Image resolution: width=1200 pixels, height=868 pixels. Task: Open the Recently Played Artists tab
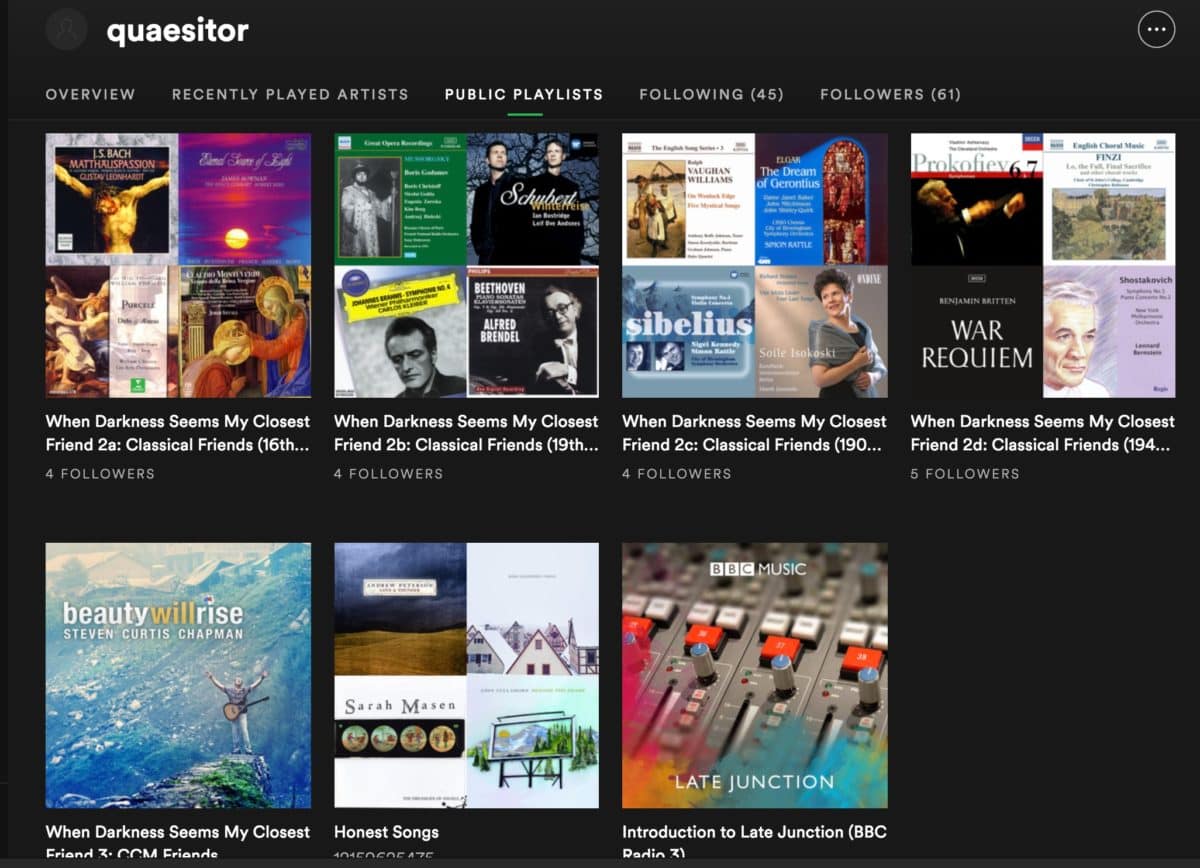tap(290, 94)
